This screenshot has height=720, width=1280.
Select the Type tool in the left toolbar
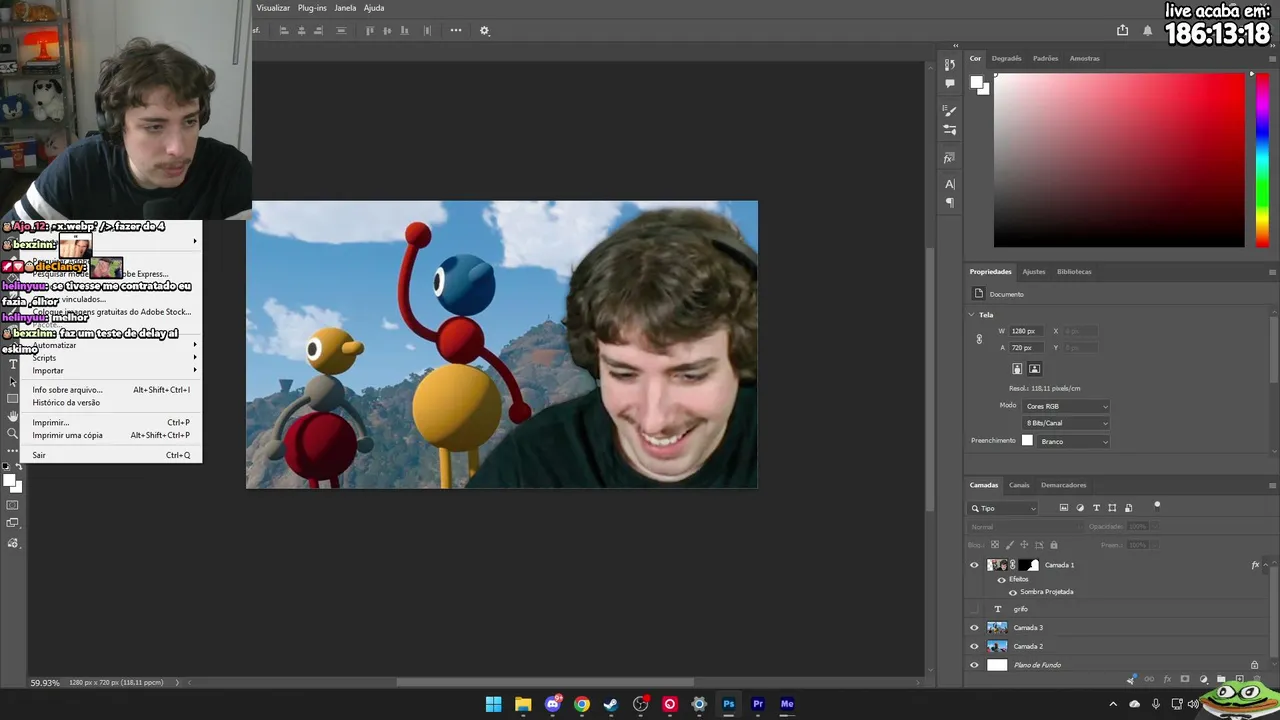pos(13,365)
